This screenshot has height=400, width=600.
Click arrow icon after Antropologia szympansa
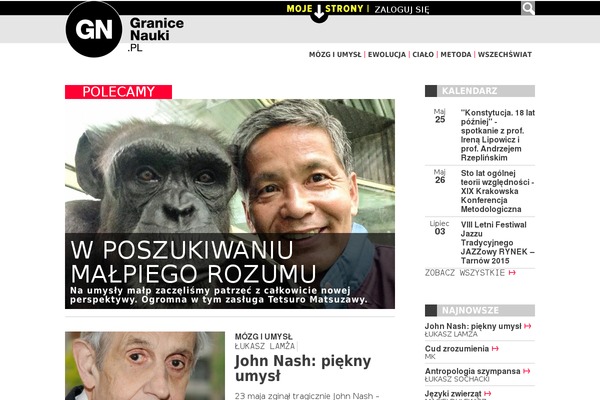526,371
